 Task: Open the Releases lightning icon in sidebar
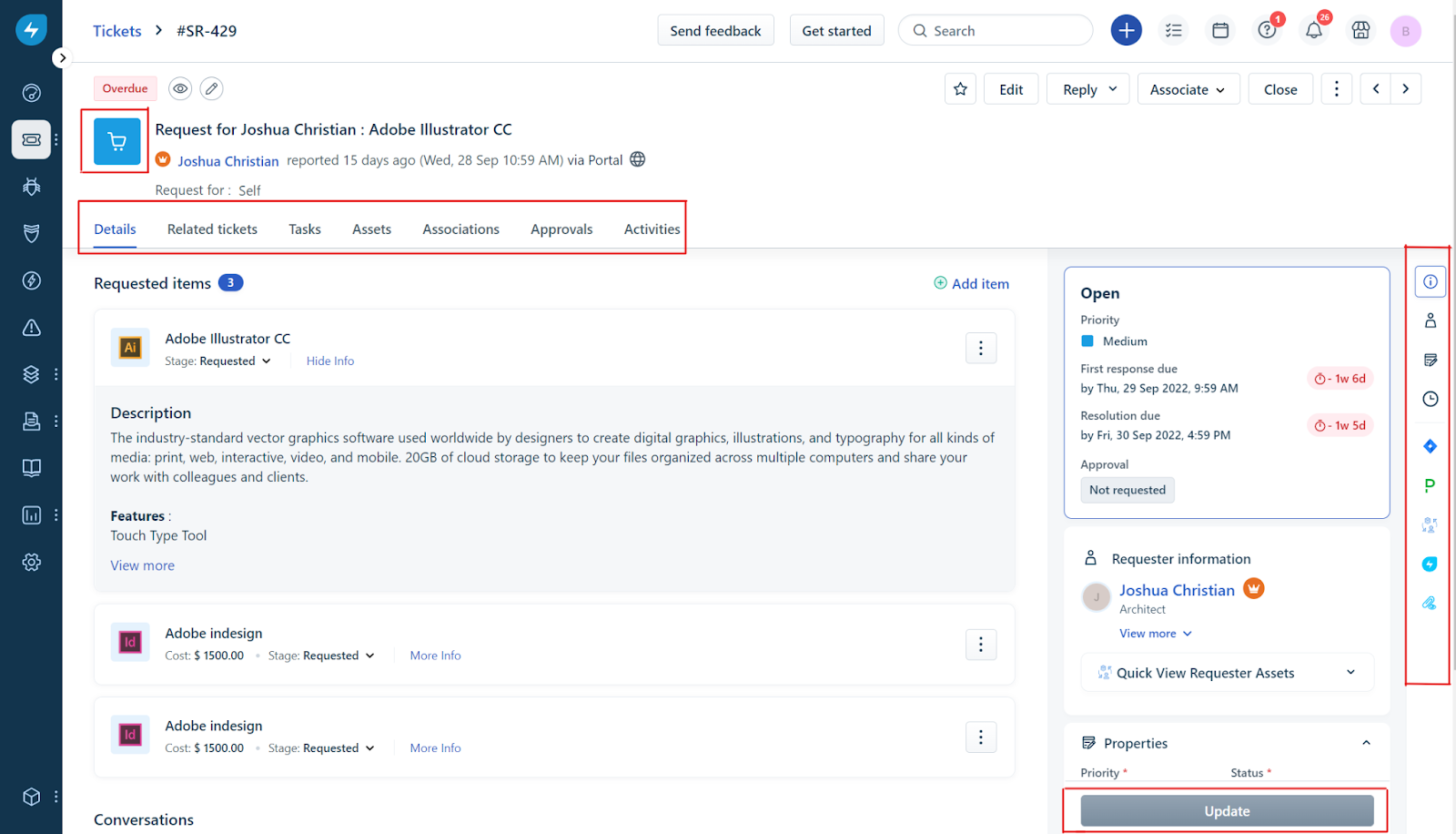point(31,280)
